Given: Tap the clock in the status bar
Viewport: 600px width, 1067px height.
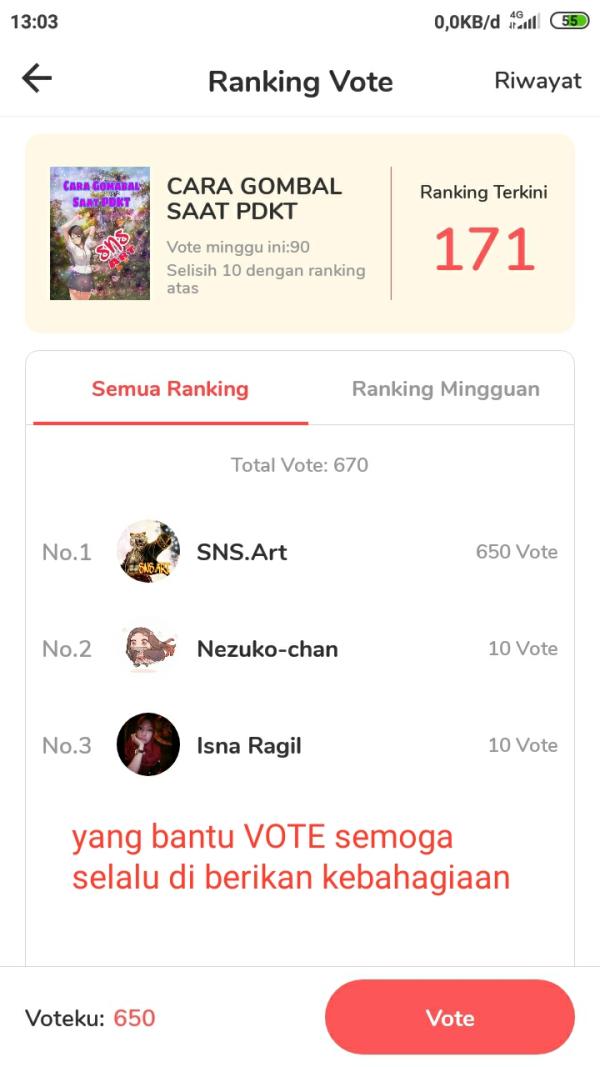Looking at the screenshot, I should (34, 21).
